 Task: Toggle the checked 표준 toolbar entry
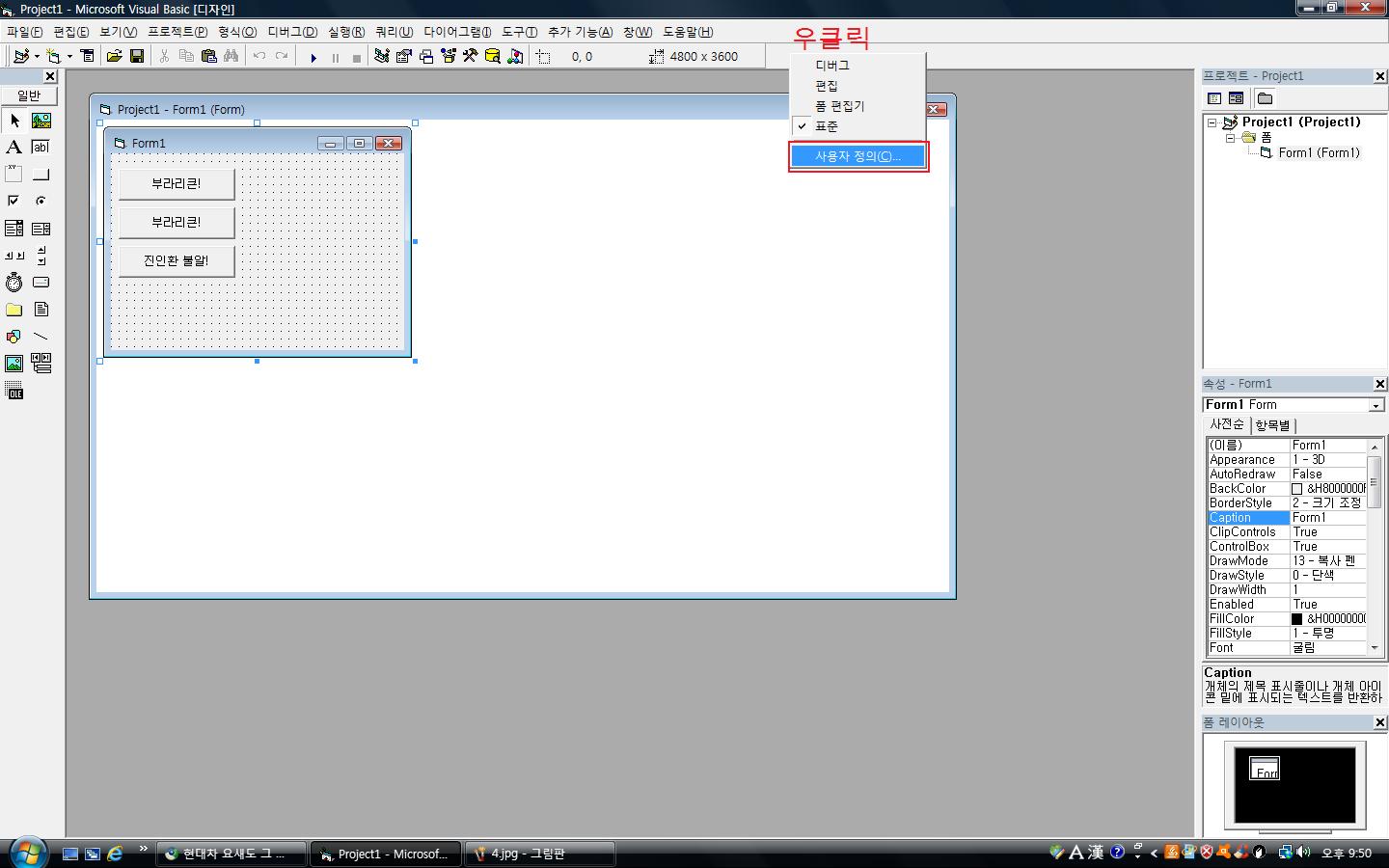[x=827, y=126]
